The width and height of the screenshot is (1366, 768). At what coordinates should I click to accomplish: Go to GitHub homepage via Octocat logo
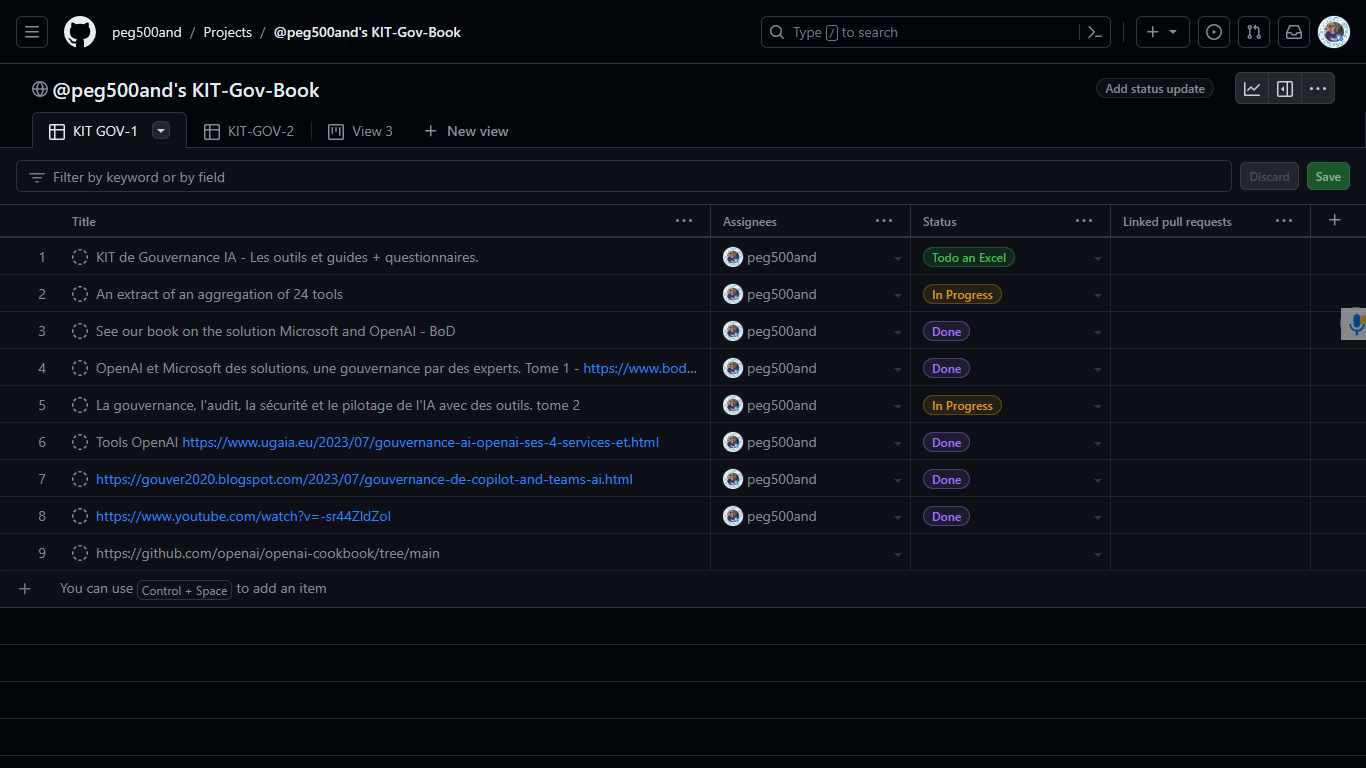(80, 32)
